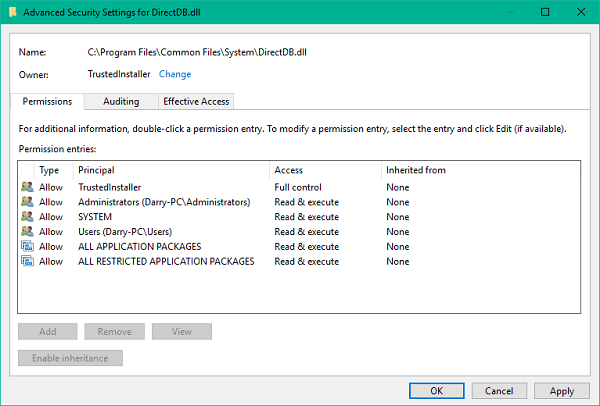
Task: Click the Cancel button
Action: pos(499,391)
